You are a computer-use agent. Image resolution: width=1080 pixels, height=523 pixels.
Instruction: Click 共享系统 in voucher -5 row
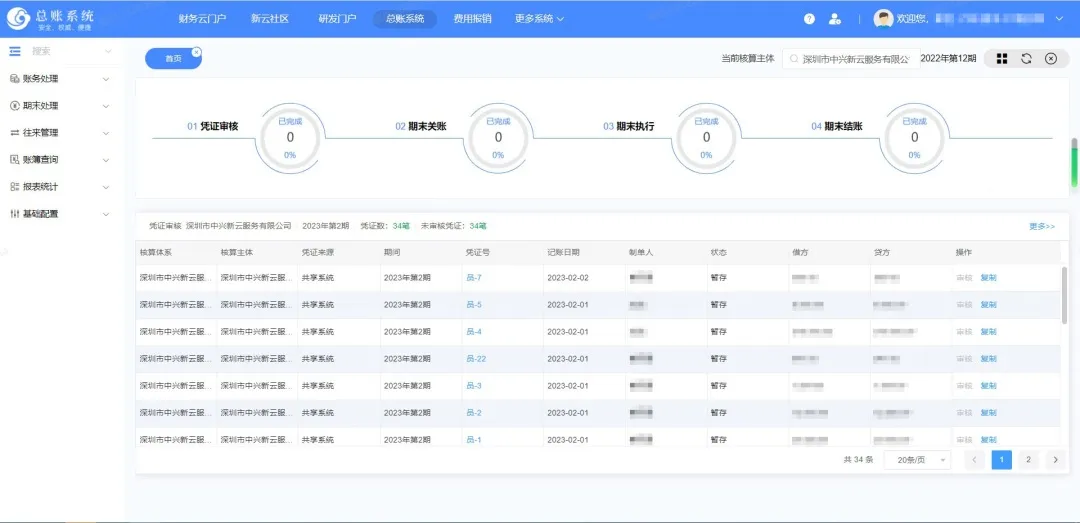pyautogui.click(x=318, y=305)
